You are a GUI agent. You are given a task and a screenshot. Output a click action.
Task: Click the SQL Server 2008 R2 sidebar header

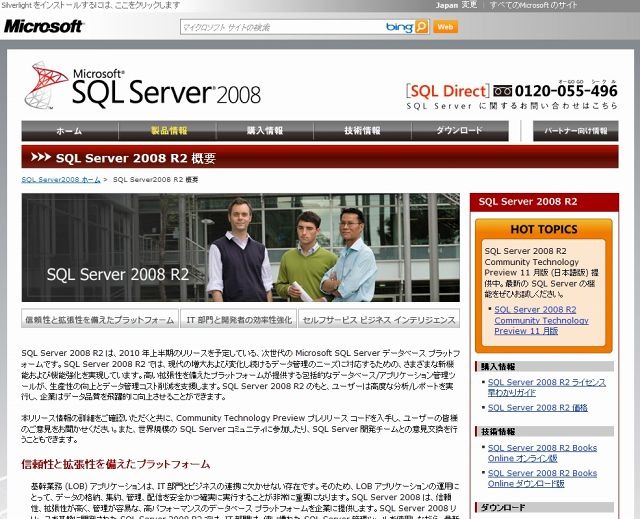point(544,202)
